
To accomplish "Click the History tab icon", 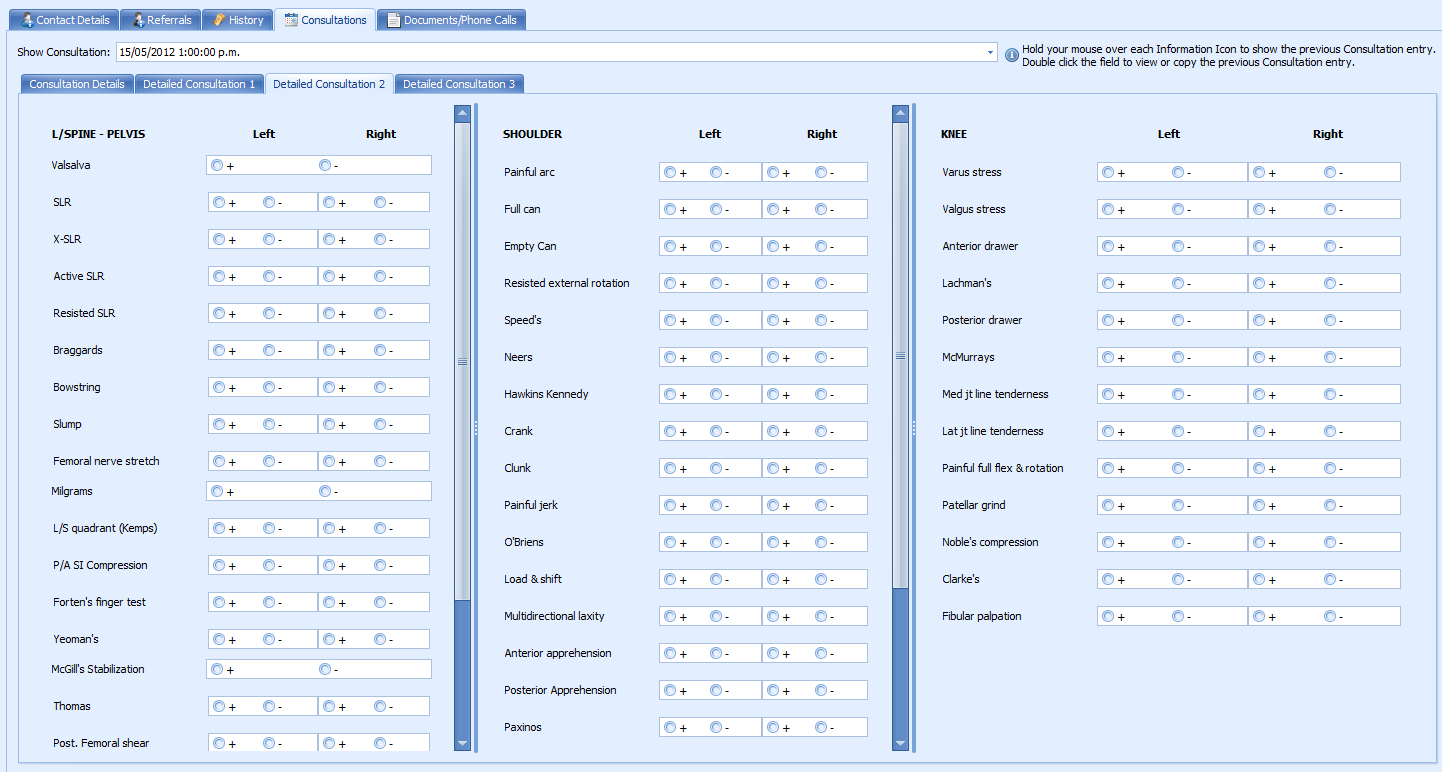I will pos(218,20).
